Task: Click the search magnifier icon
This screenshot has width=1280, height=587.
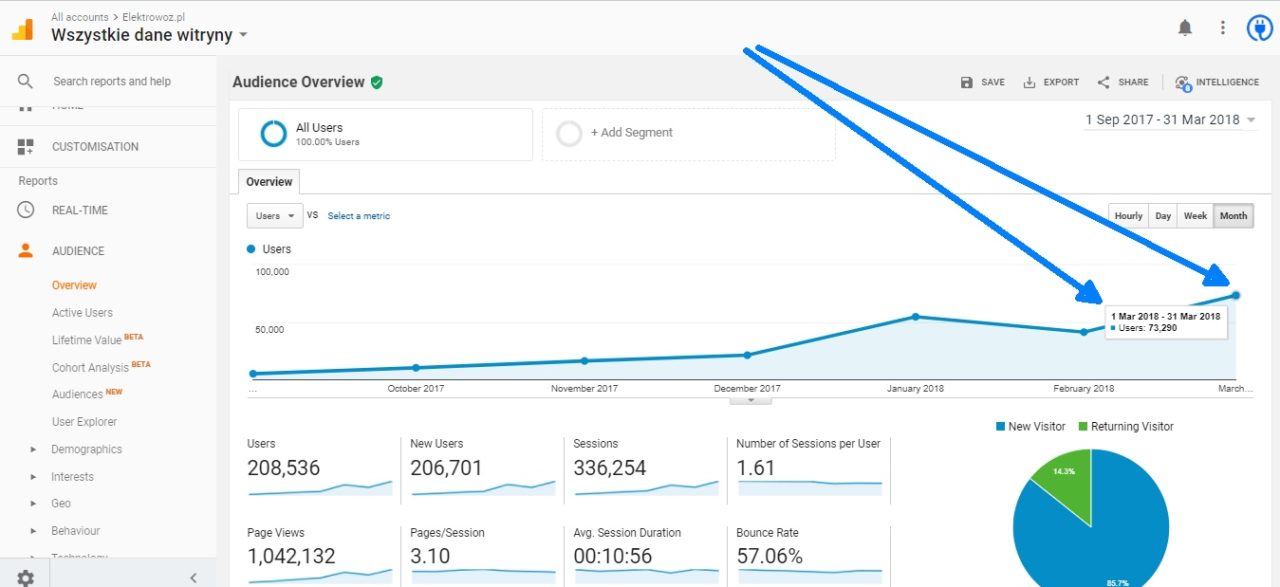Action: tap(26, 81)
